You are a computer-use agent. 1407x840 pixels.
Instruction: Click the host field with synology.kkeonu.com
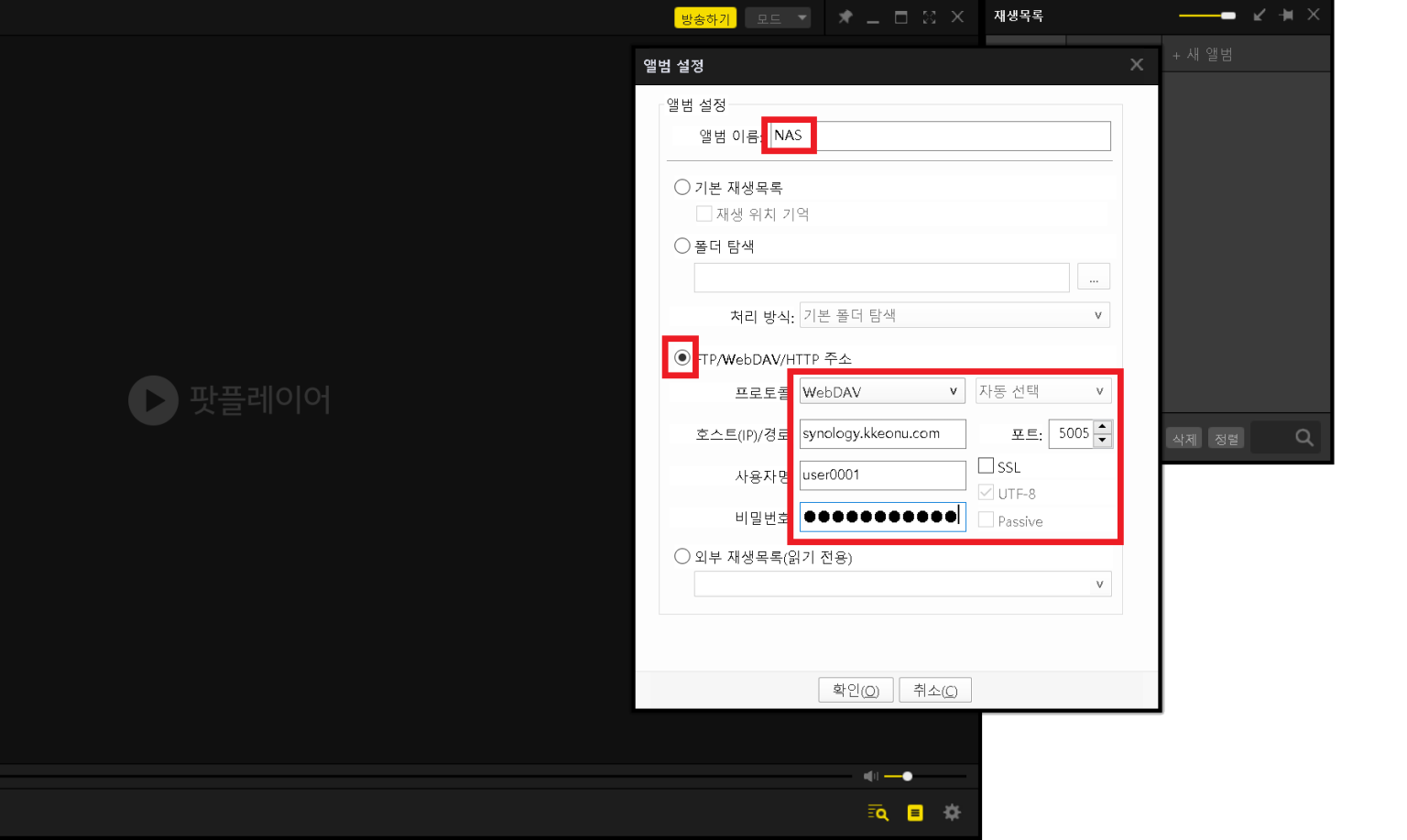(882, 433)
